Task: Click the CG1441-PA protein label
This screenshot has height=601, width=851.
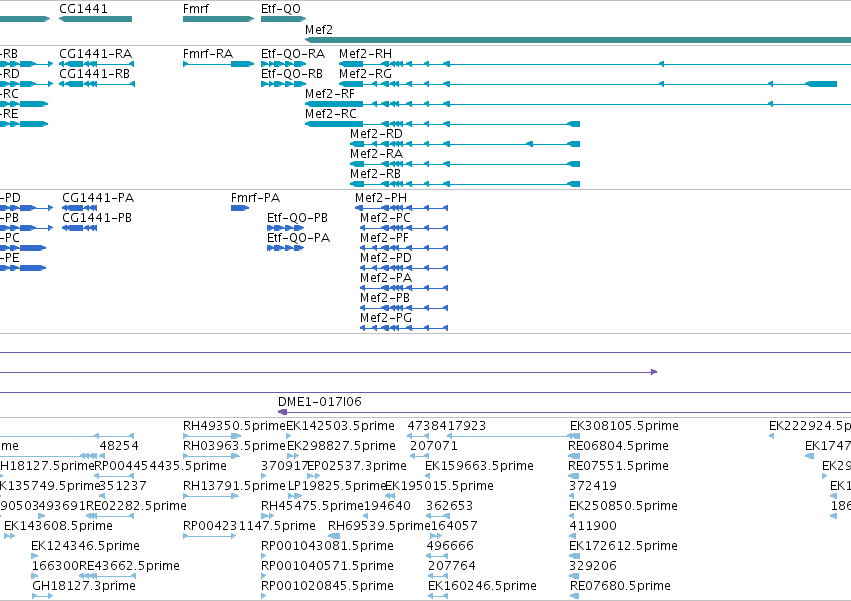Action: [98, 198]
